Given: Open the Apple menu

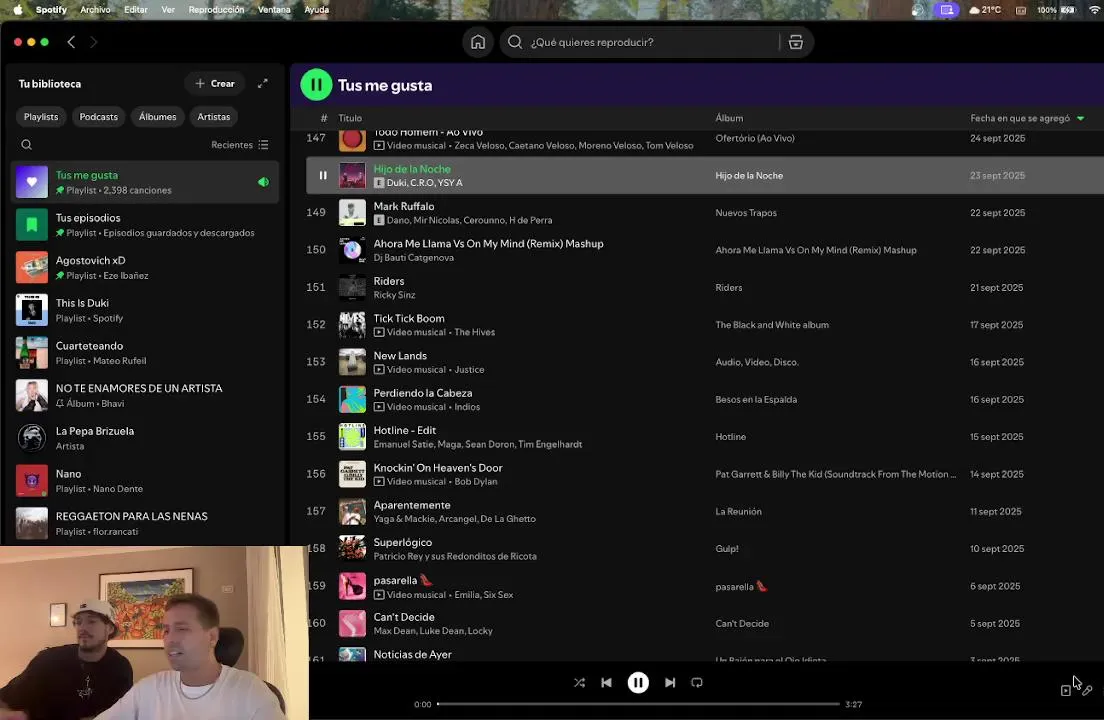Looking at the screenshot, I should pos(18,10).
